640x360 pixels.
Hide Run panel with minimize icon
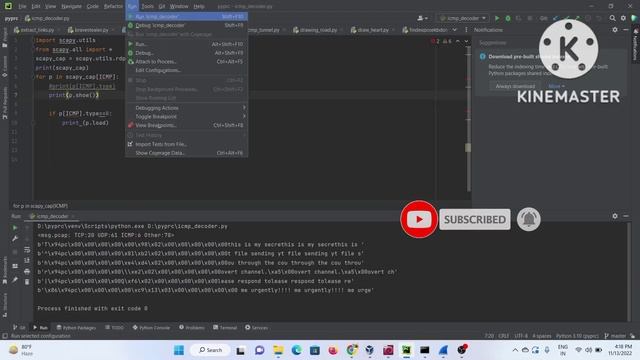point(626,216)
